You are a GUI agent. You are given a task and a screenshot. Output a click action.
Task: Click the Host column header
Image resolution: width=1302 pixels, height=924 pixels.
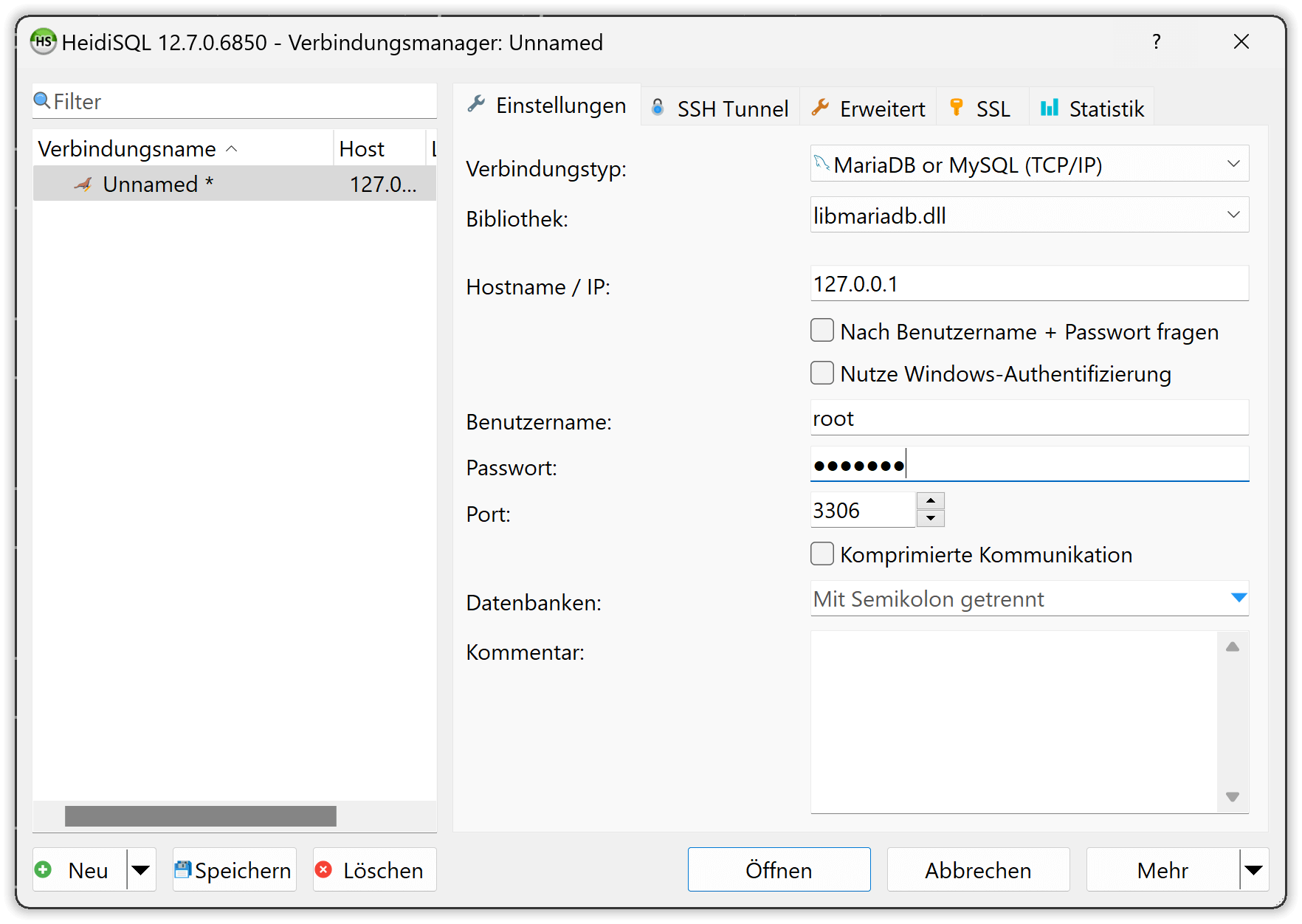(379, 148)
